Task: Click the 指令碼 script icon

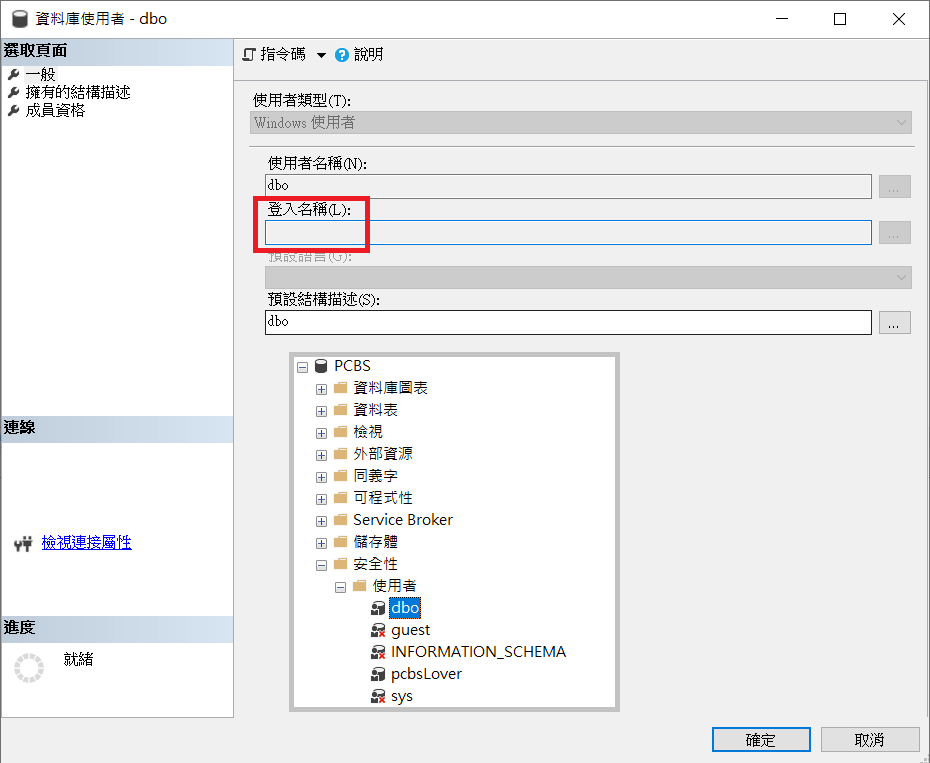Action: (249, 55)
